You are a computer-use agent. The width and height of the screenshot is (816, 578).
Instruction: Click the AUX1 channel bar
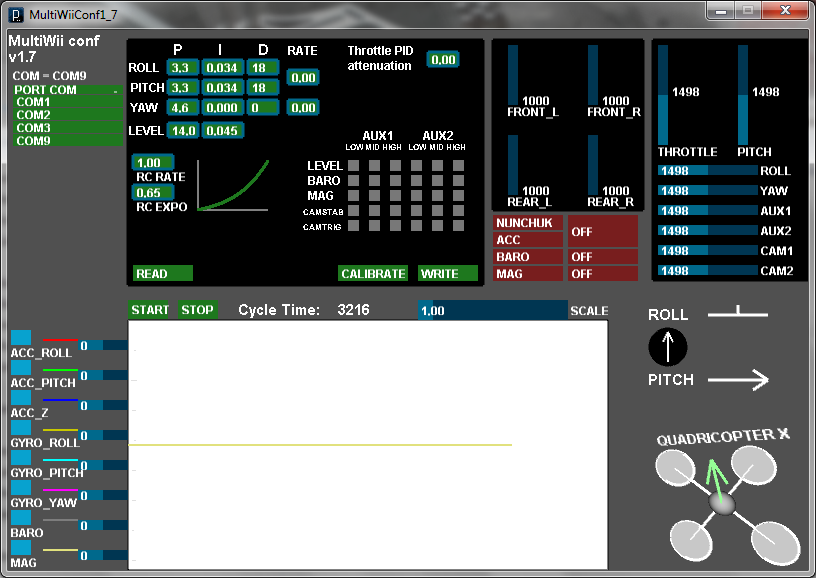pos(708,211)
